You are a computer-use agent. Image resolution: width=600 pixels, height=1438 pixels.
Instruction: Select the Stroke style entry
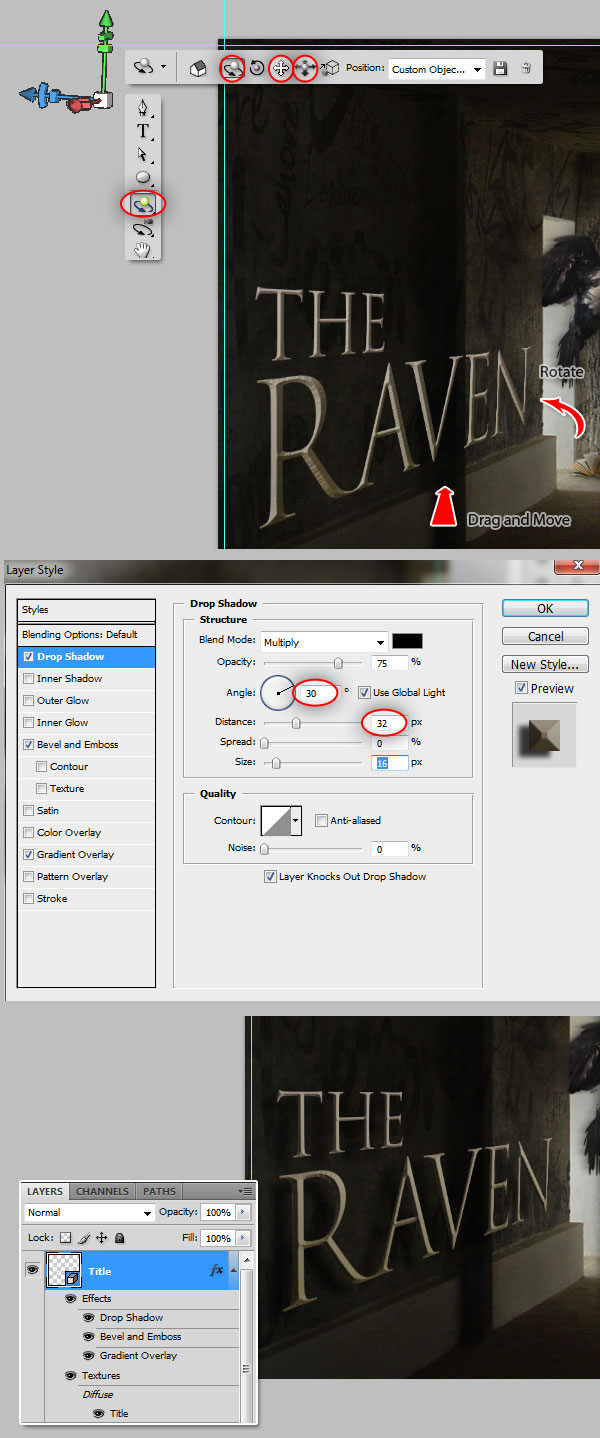pyautogui.click(x=87, y=899)
